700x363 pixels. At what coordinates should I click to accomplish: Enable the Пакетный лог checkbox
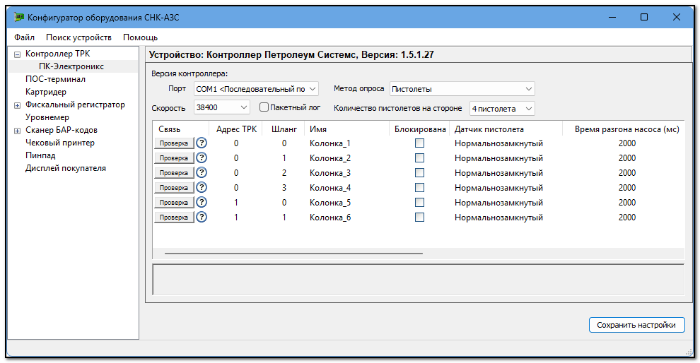[x=264, y=107]
